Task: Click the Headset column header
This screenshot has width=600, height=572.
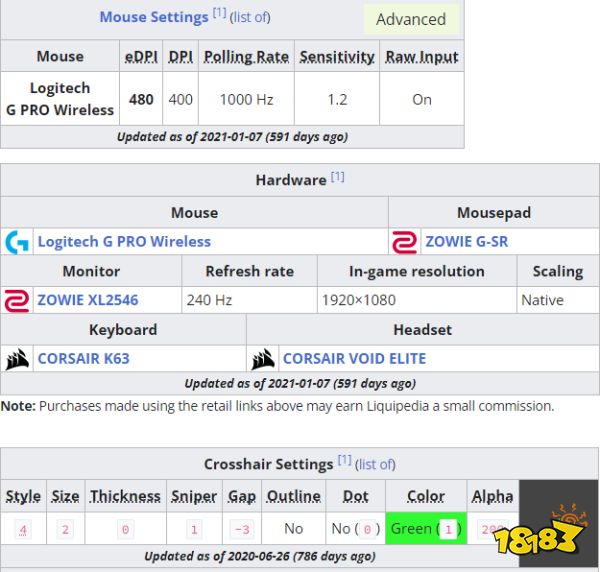Action: tap(422, 330)
